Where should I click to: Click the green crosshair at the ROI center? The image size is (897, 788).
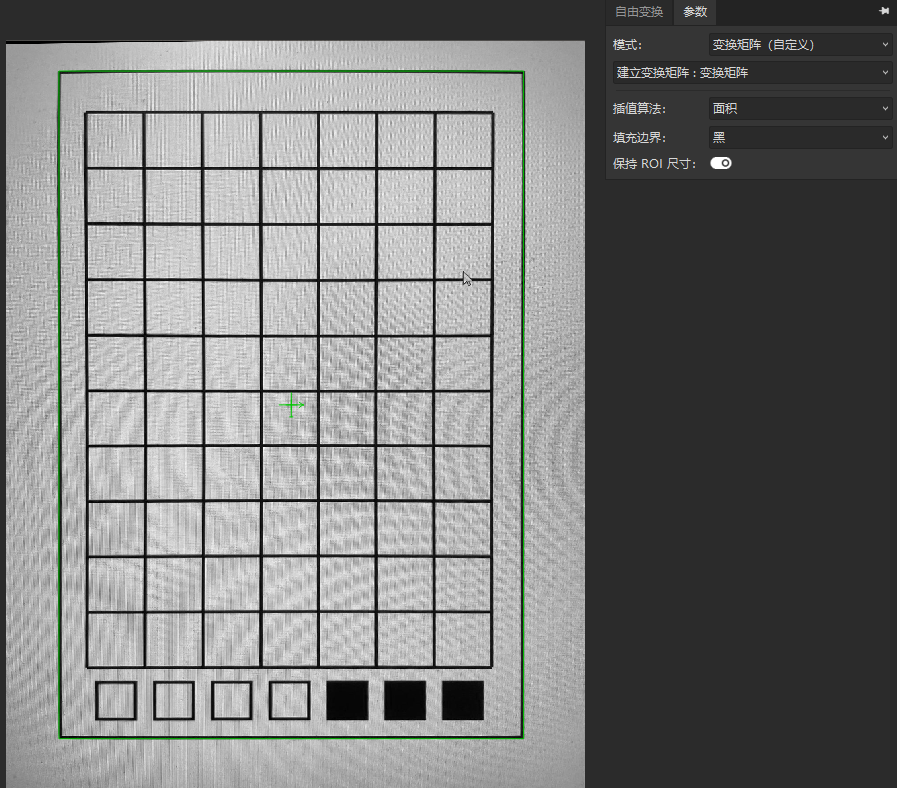tap(291, 406)
